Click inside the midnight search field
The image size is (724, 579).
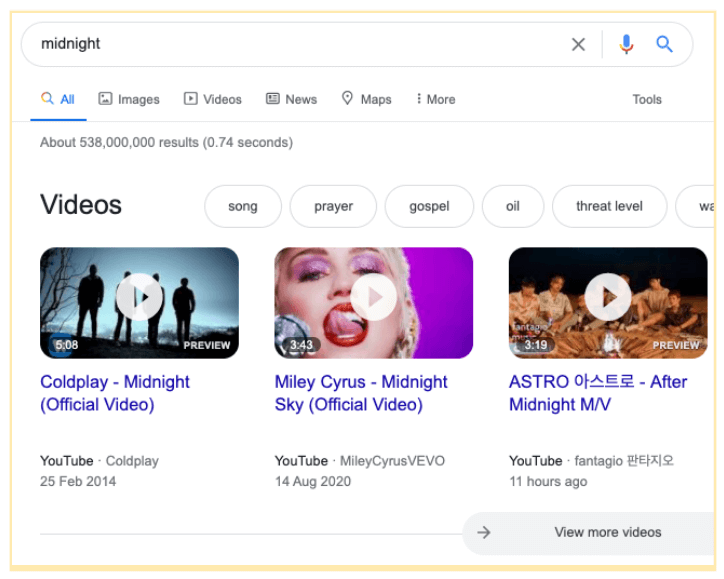click(296, 44)
